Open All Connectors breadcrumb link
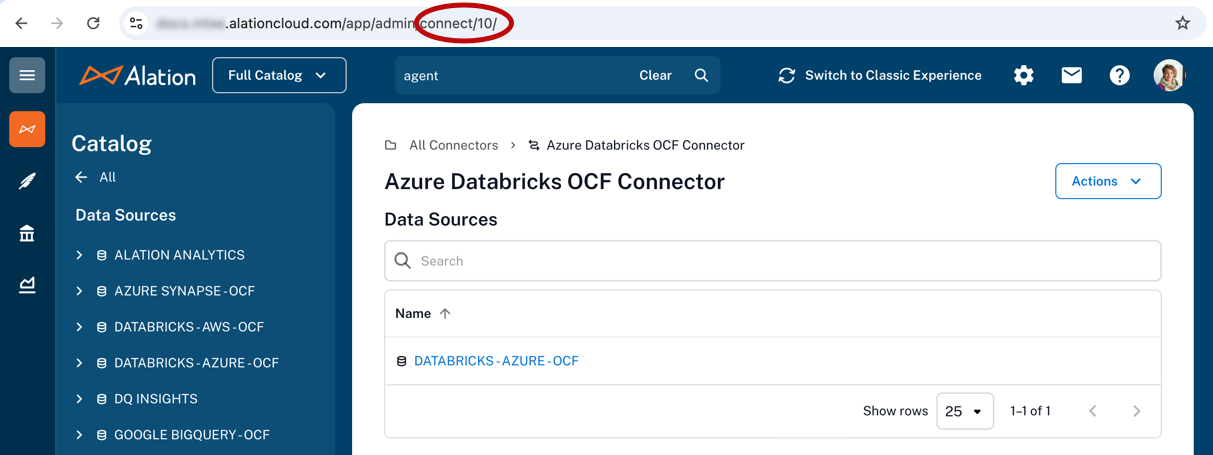This screenshot has width=1213, height=455. coord(453,145)
